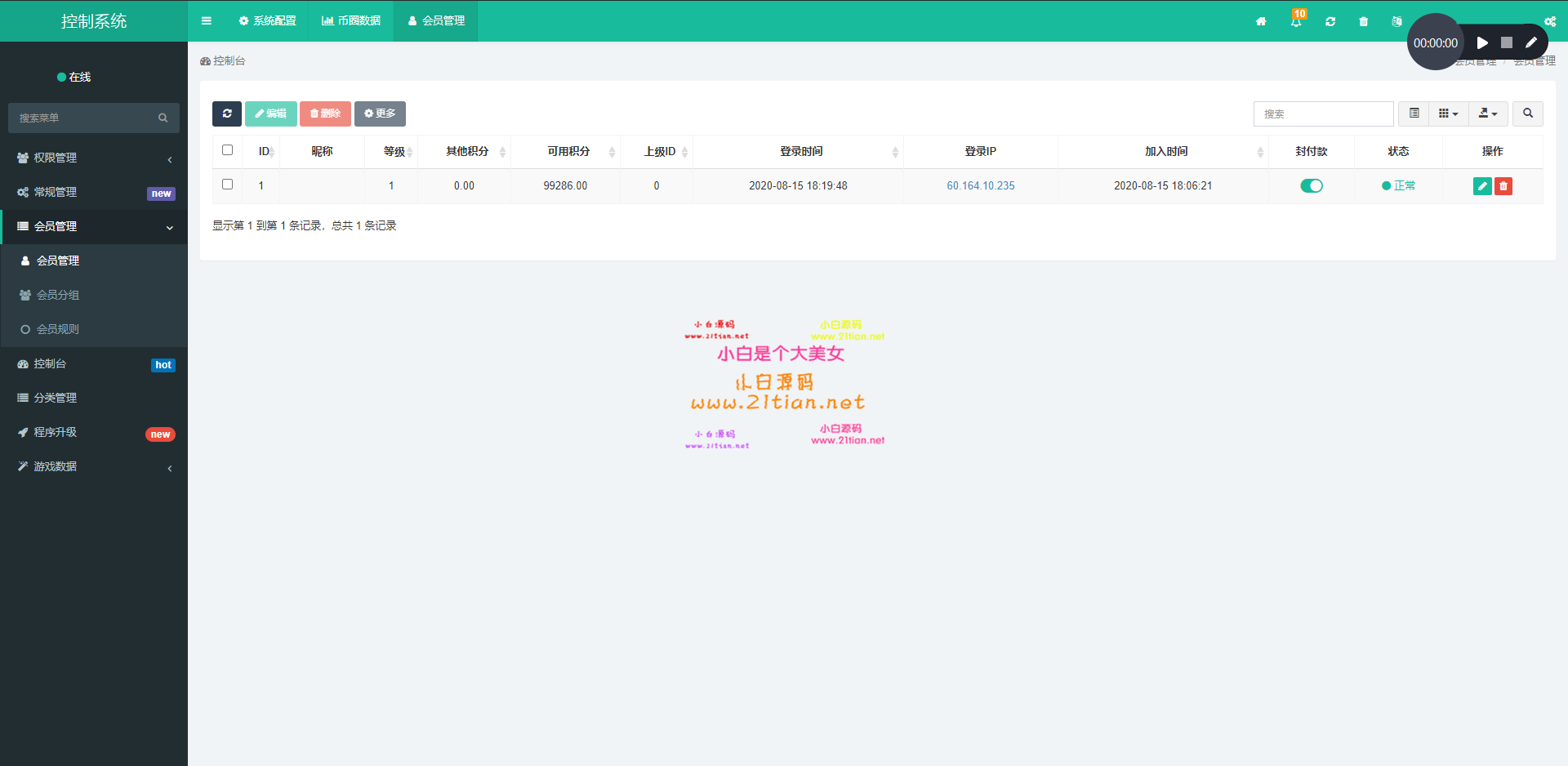Click the green edit icon in row 1

point(1481,186)
